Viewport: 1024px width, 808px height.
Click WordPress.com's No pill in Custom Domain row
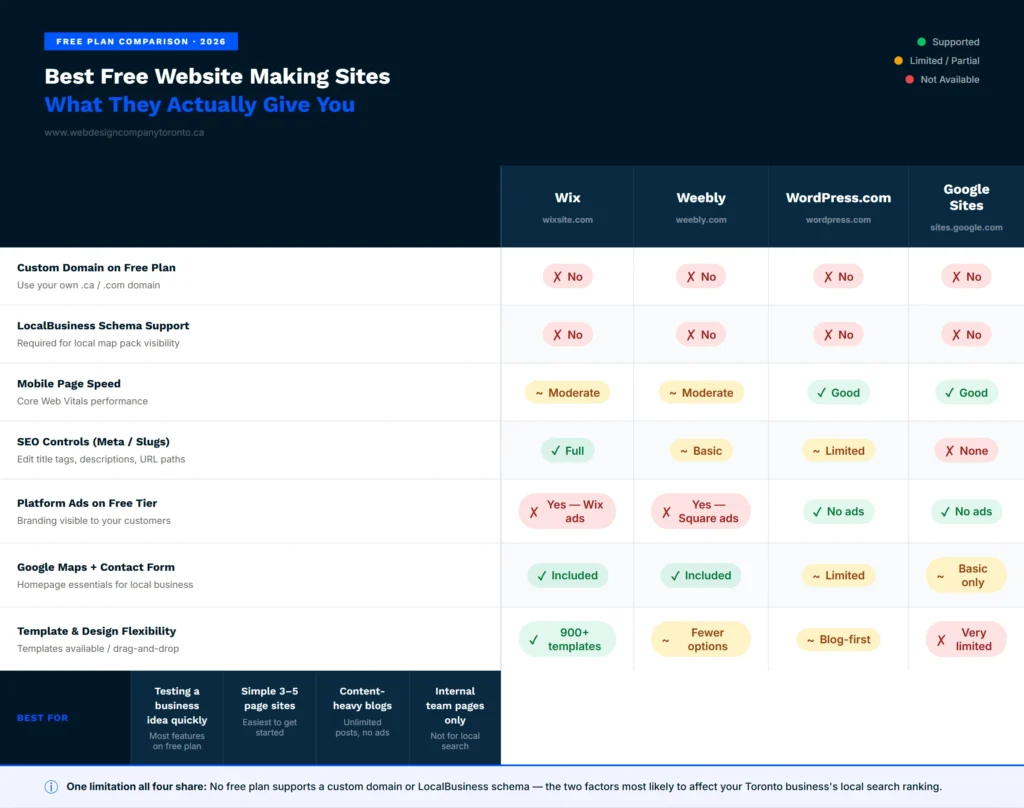(x=838, y=277)
